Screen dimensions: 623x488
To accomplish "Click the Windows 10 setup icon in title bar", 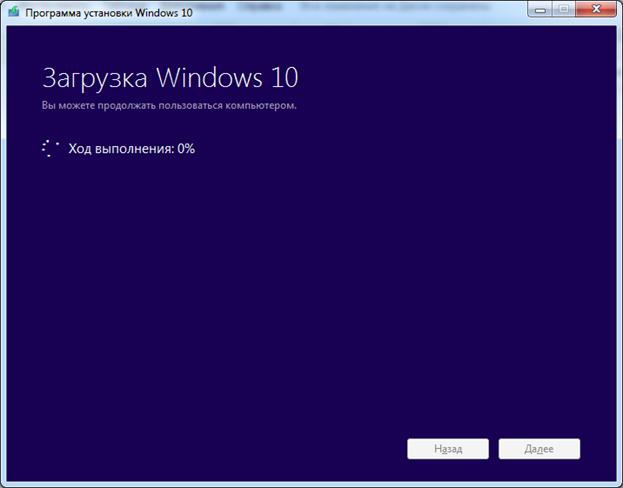I will [x=13, y=13].
